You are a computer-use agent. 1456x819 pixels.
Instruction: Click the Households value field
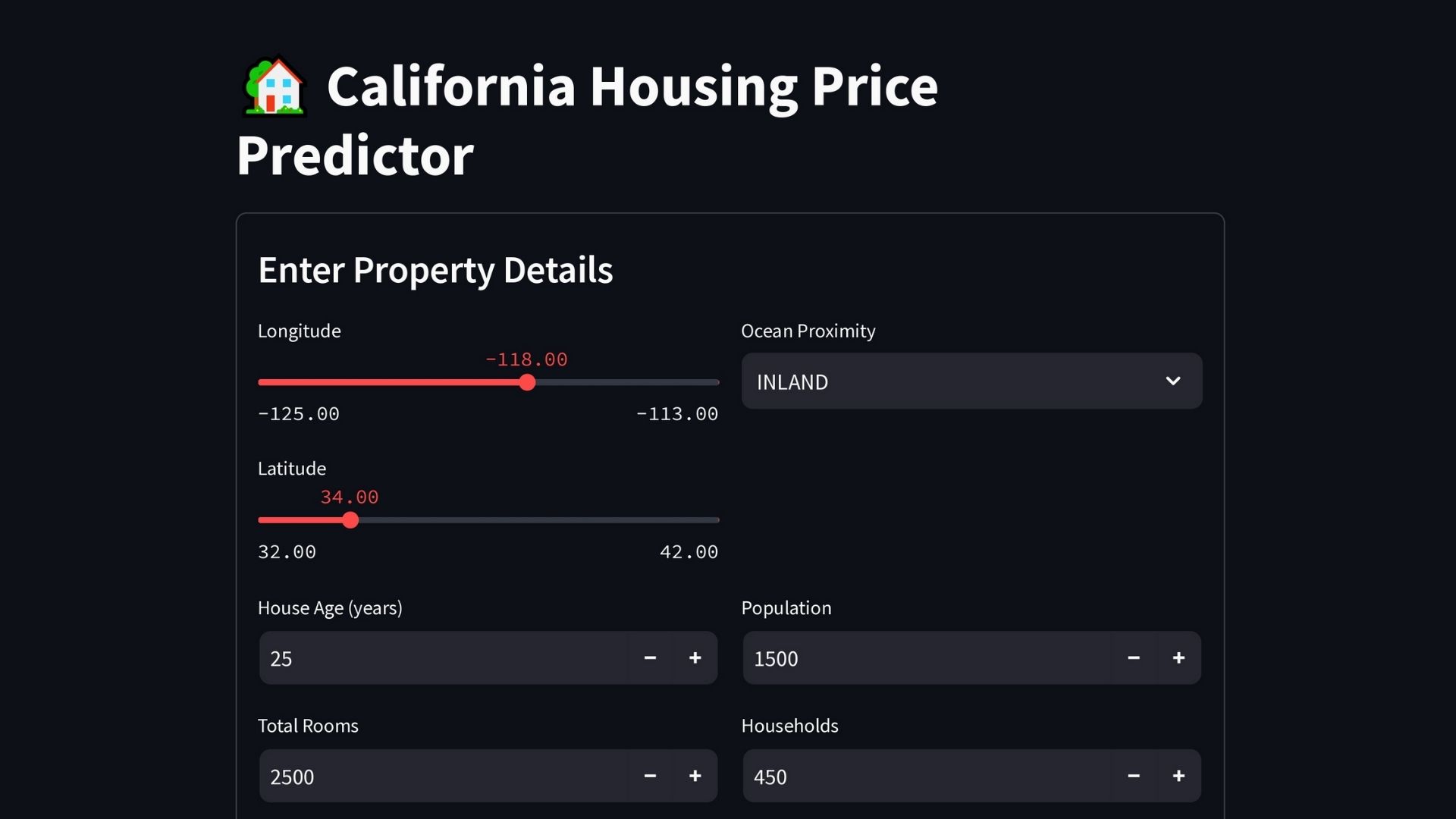tap(927, 776)
